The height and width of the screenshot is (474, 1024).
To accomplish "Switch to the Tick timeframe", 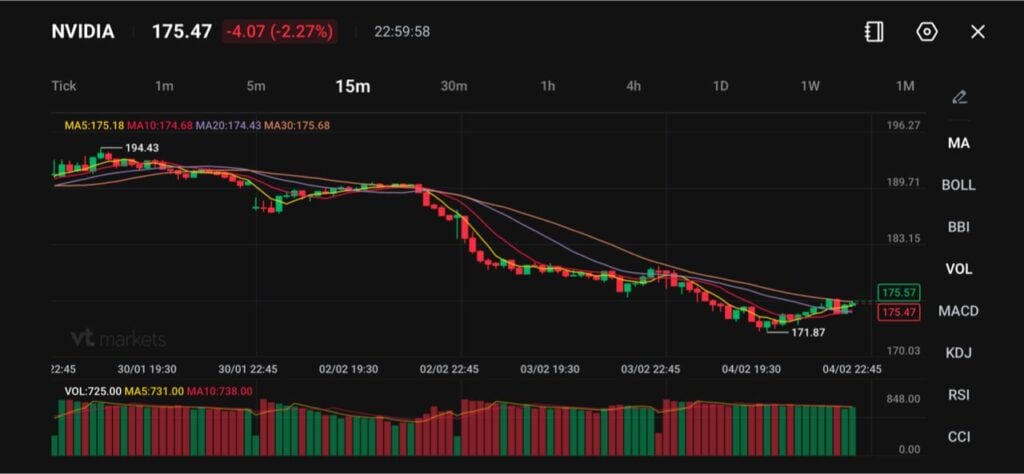I will [x=64, y=86].
